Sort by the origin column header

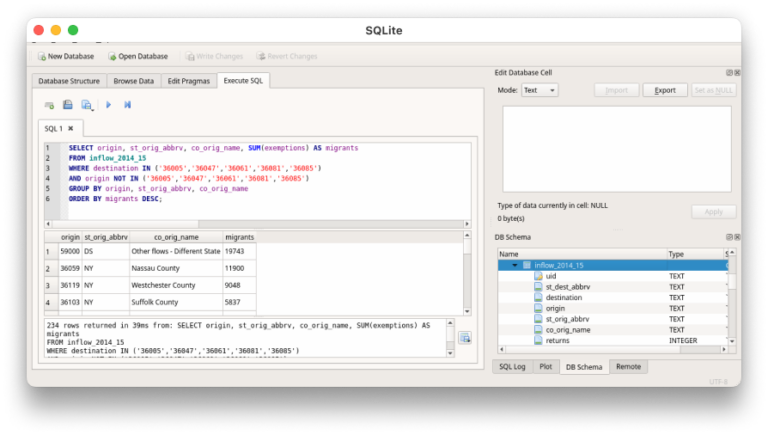70,237
